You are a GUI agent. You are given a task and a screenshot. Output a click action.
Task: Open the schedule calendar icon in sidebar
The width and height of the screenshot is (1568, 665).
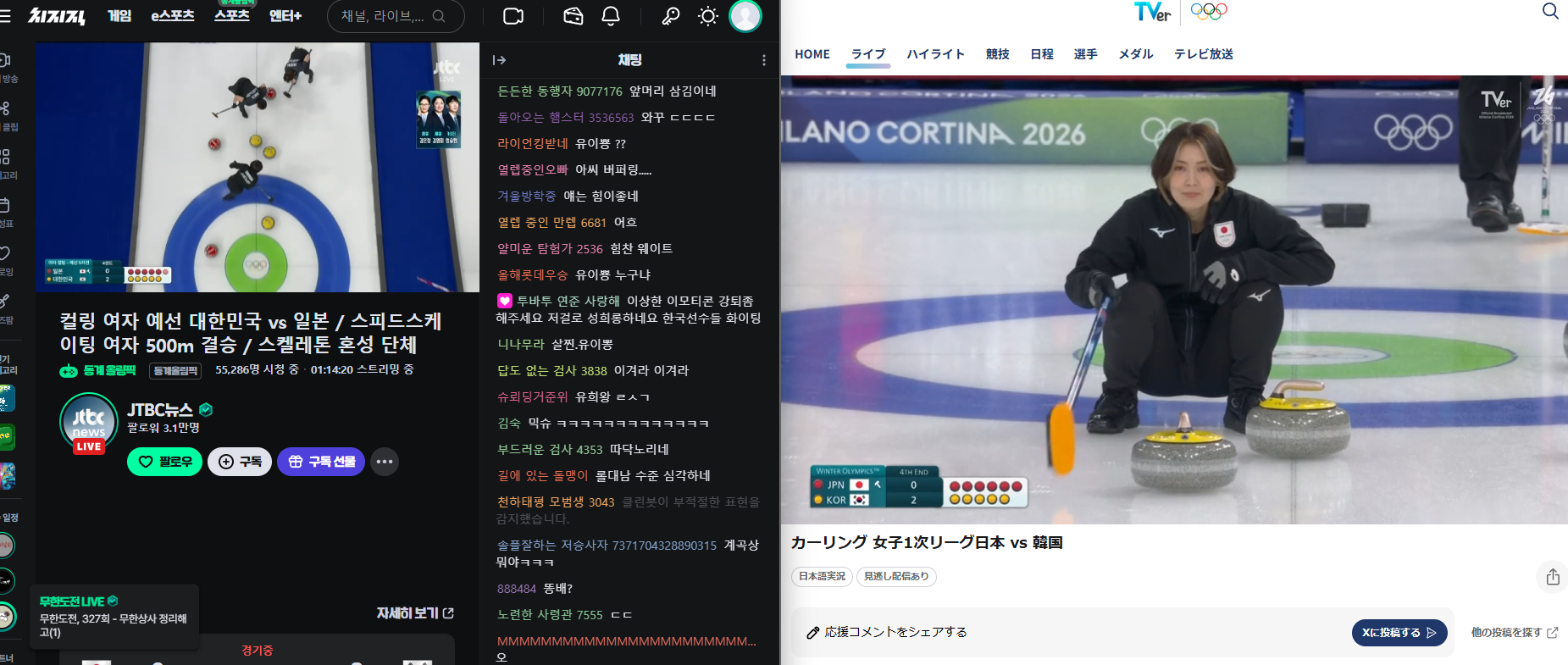[x=4, y=205]
